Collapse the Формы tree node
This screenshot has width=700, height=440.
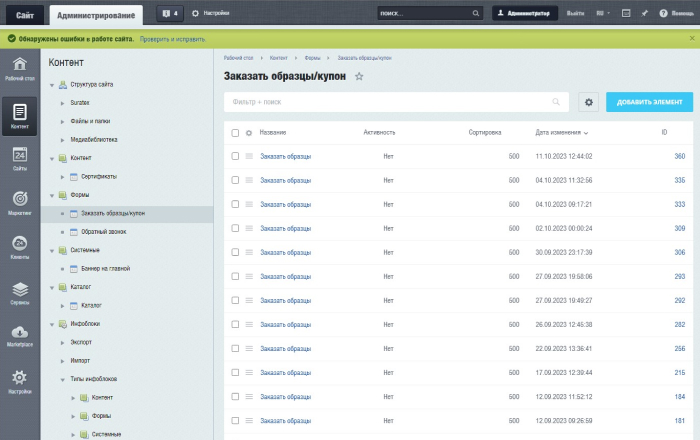point(52,195)
